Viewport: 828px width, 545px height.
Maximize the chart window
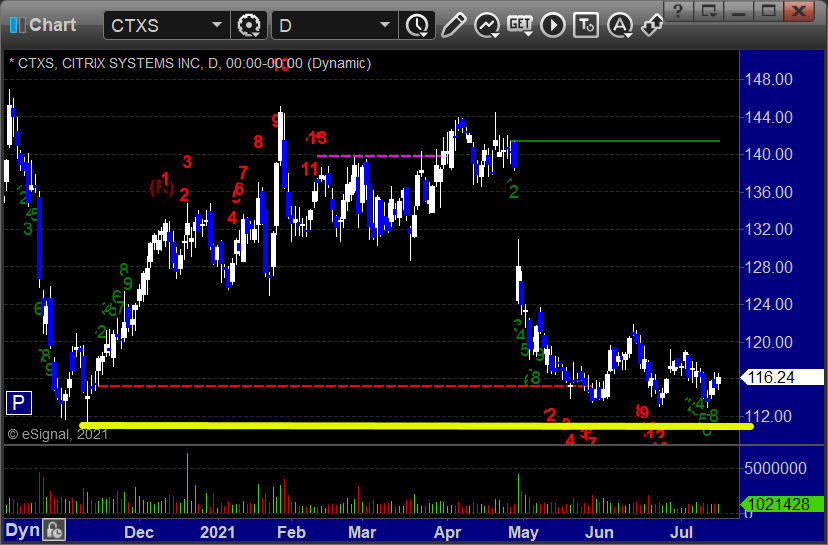pyautogui.click(x=768, y=10)
